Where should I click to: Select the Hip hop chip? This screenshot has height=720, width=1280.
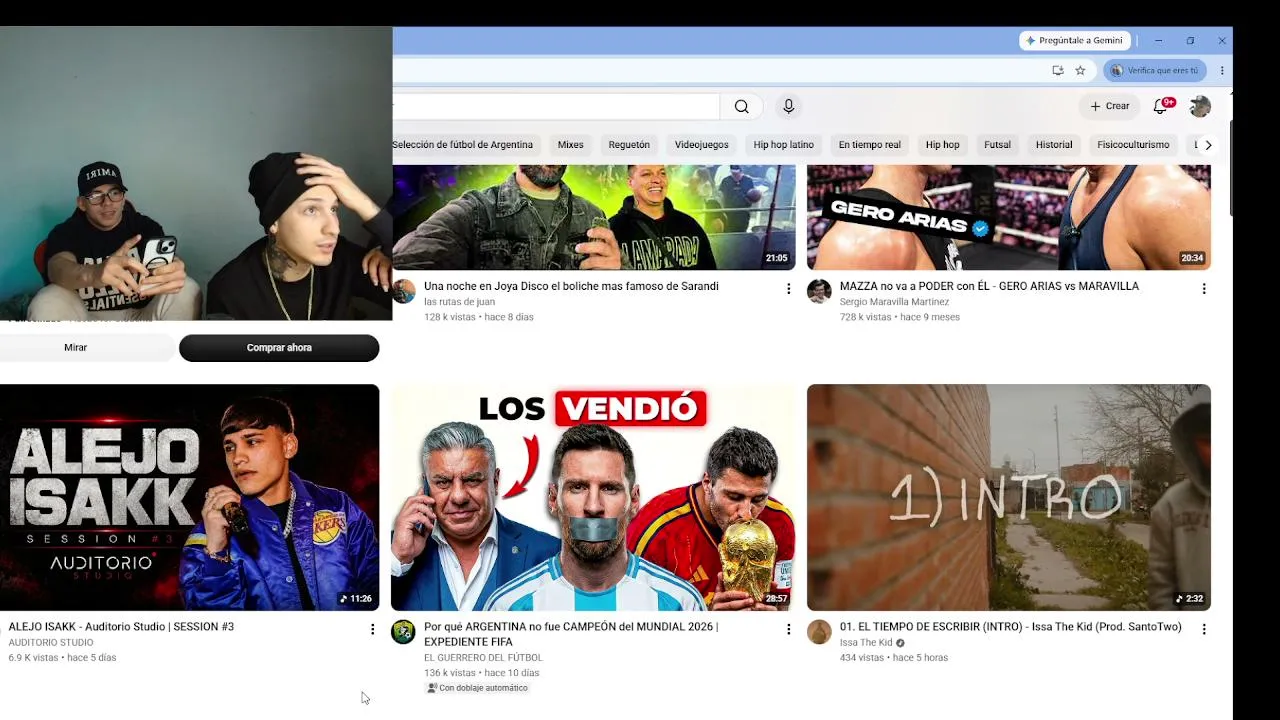942,145
